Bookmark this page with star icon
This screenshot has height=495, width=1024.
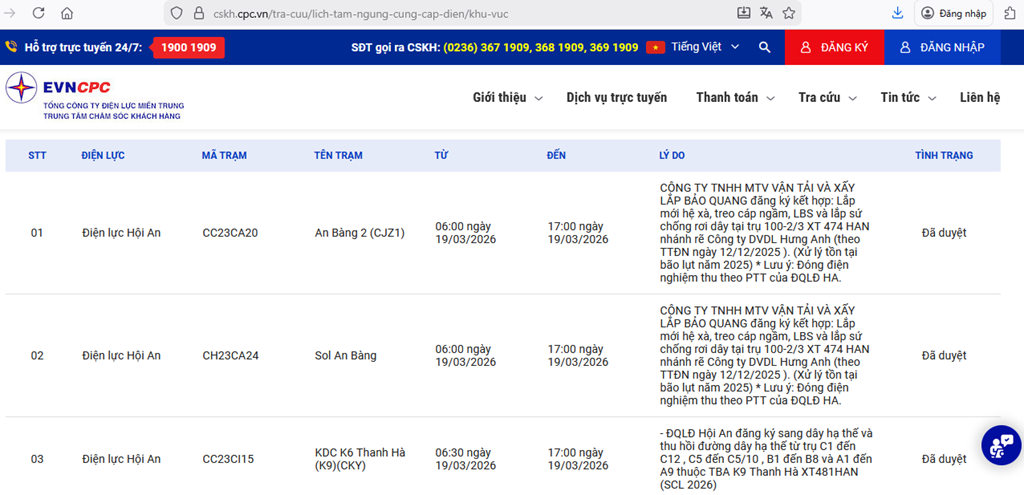click(x=789, y=13)
